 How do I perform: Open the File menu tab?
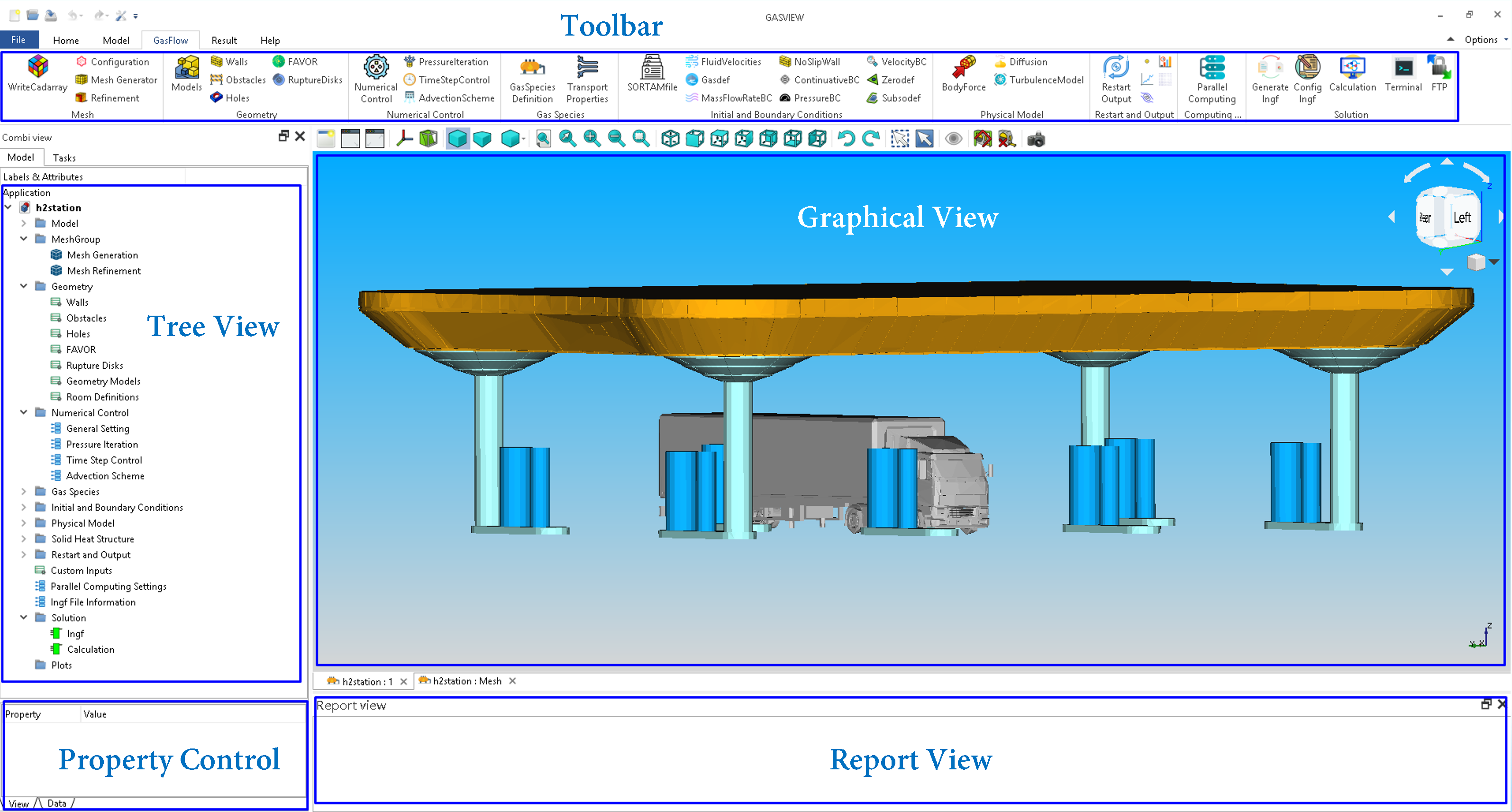coord(19,40)
